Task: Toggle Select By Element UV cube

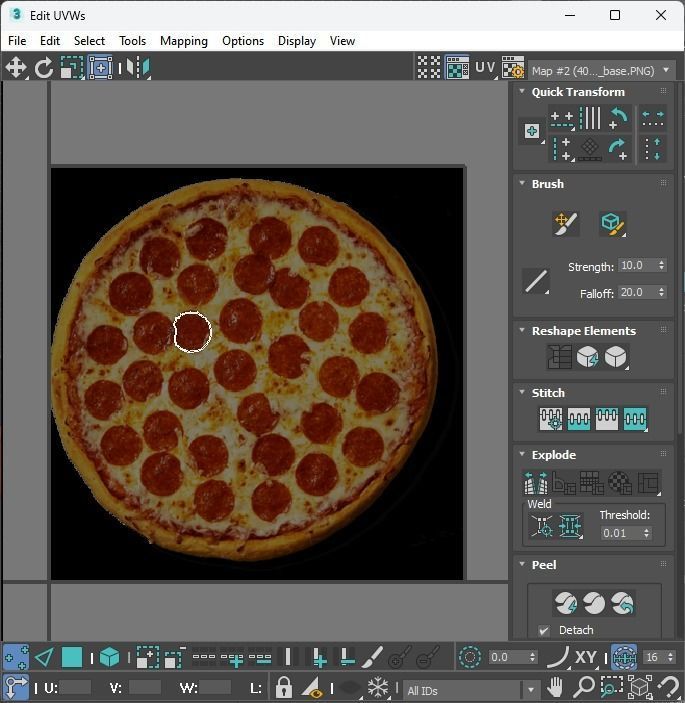Action: click(x=109, y=657)
